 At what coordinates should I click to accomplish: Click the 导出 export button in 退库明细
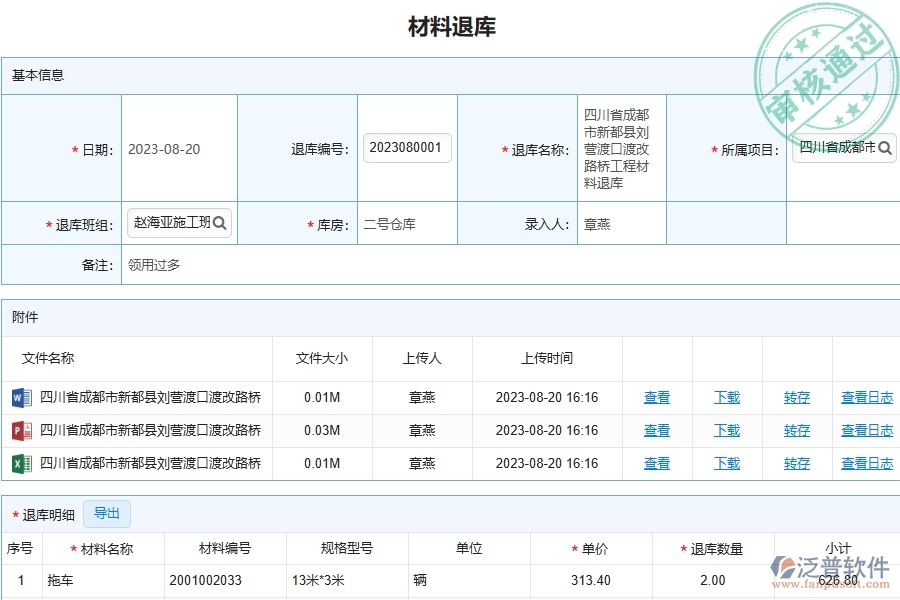[x=107, y=514]
